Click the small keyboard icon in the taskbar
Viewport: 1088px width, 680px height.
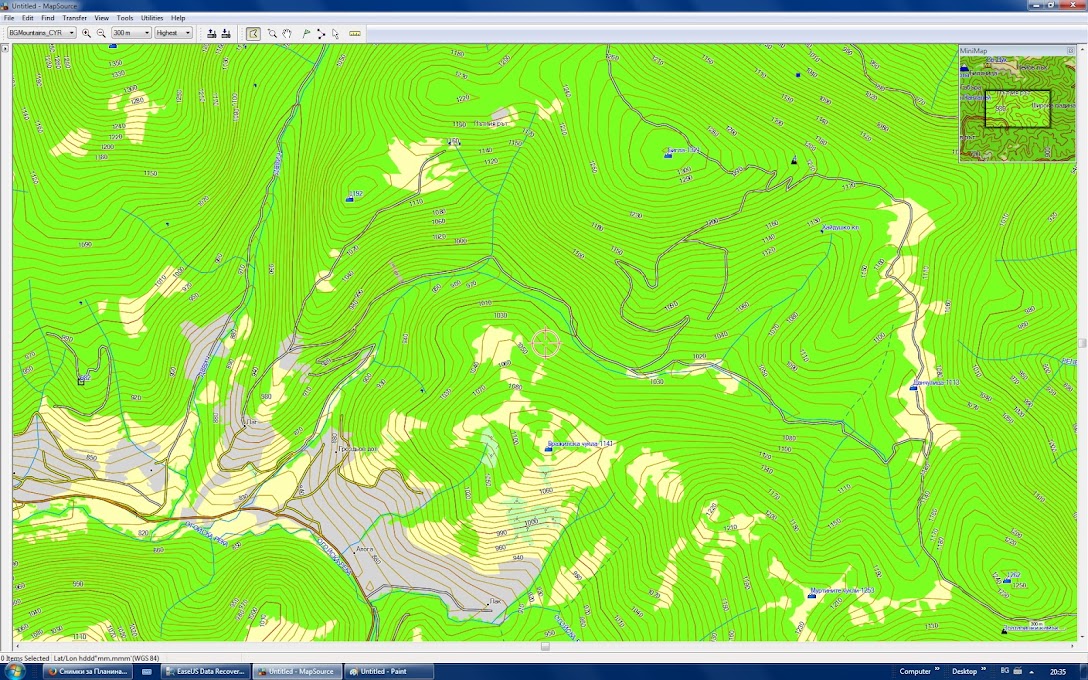(x=146, y=672)
